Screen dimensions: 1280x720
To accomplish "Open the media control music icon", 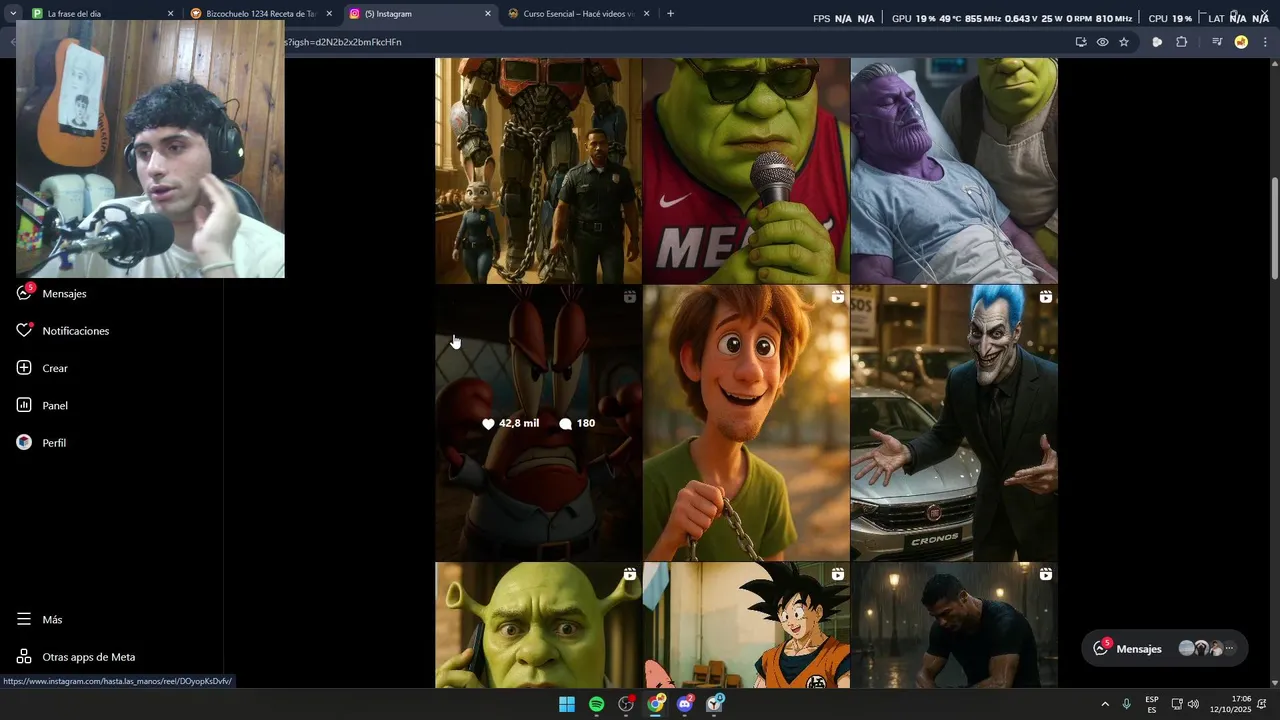I will click(1217, 42).
